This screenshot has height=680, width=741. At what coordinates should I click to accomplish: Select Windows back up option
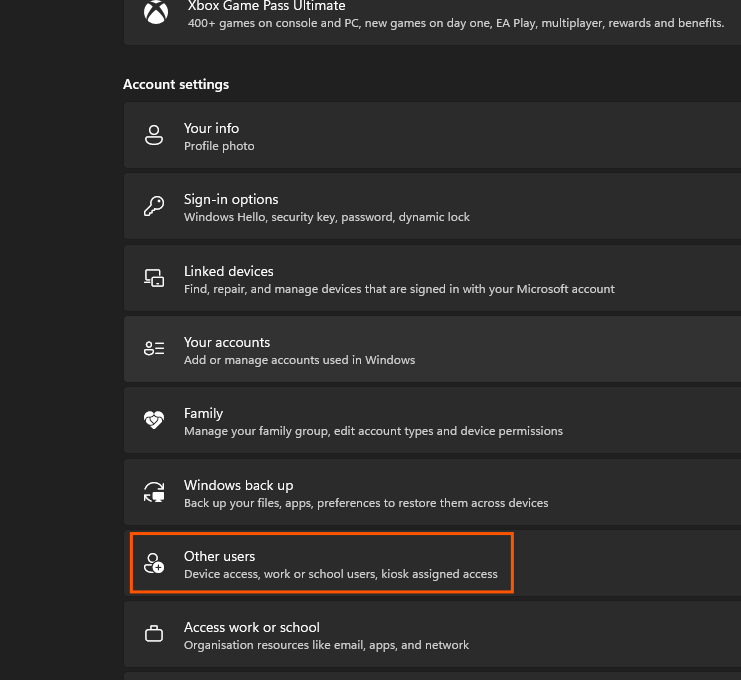point(432,492)
